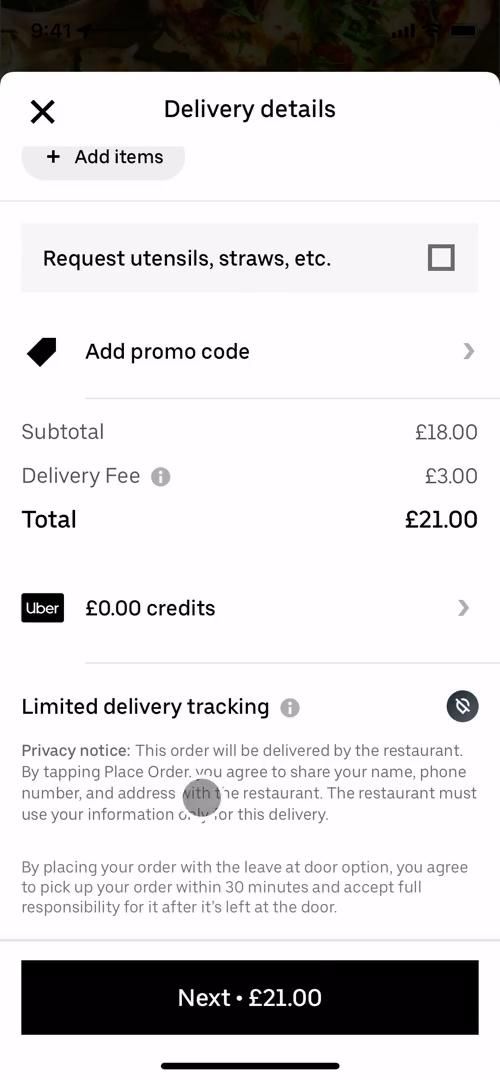Show Delivery Fee info icon details
The height and width of the screenshot is (1080, 500).
click(x=160, y=477)
